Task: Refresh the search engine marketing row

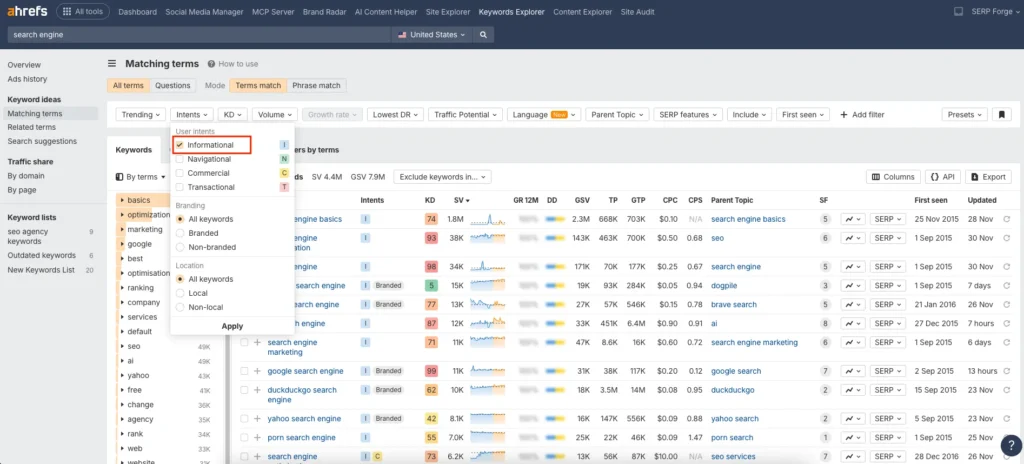Action: [x=1006, y=342]
